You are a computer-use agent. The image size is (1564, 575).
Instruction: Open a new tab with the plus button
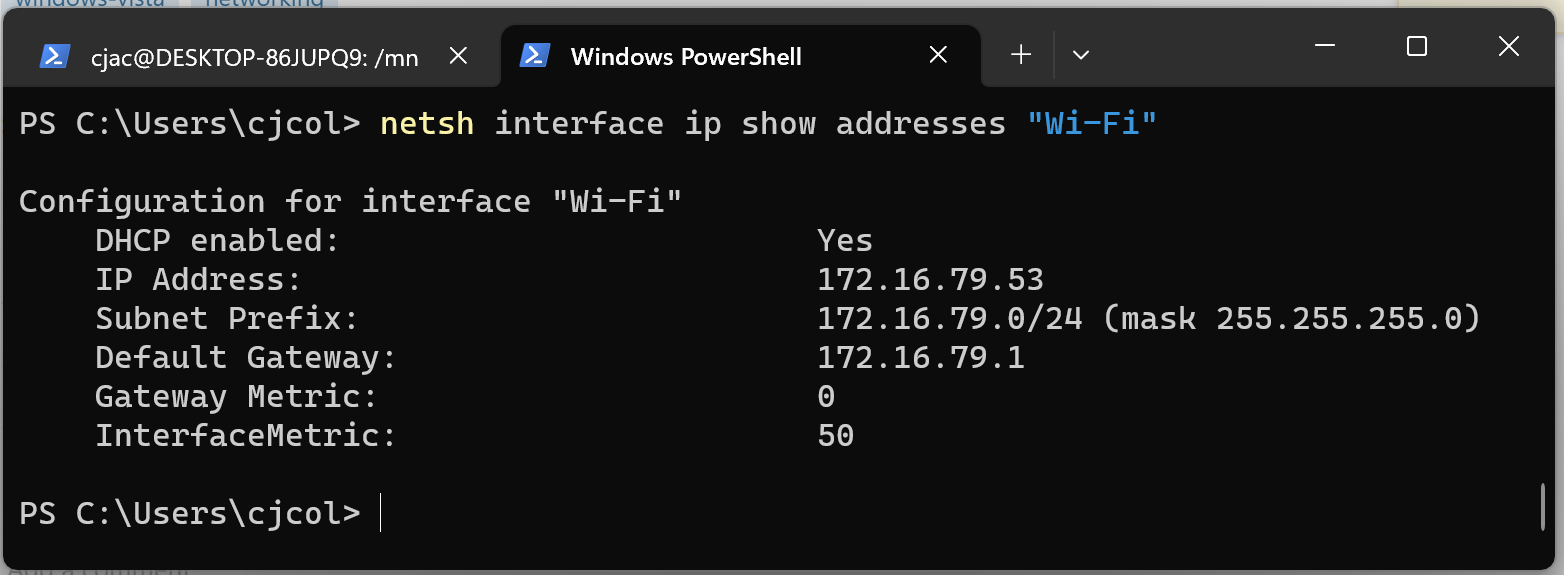1020,56
